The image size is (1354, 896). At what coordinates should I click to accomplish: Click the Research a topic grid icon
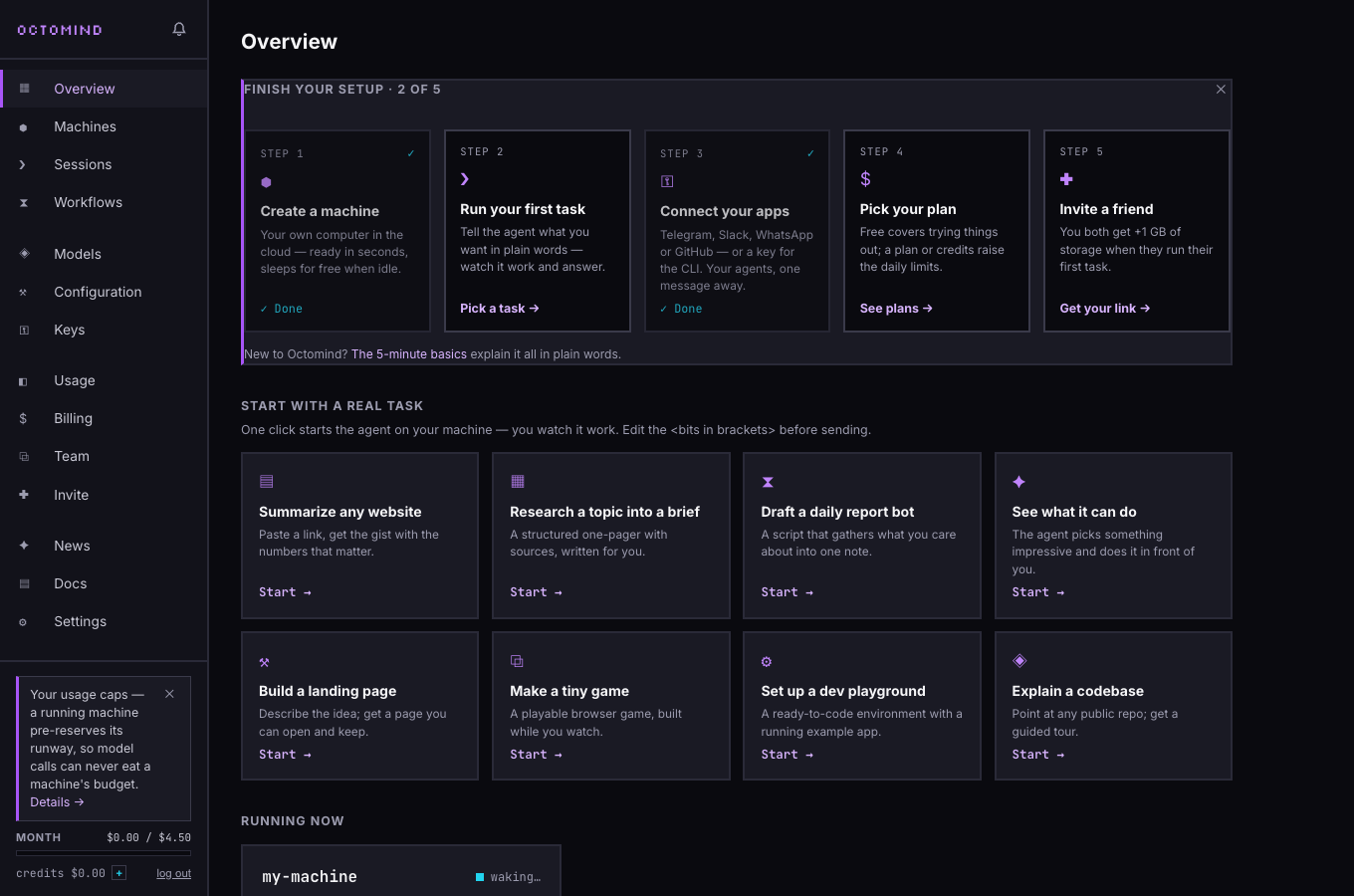tap(517, 482)
